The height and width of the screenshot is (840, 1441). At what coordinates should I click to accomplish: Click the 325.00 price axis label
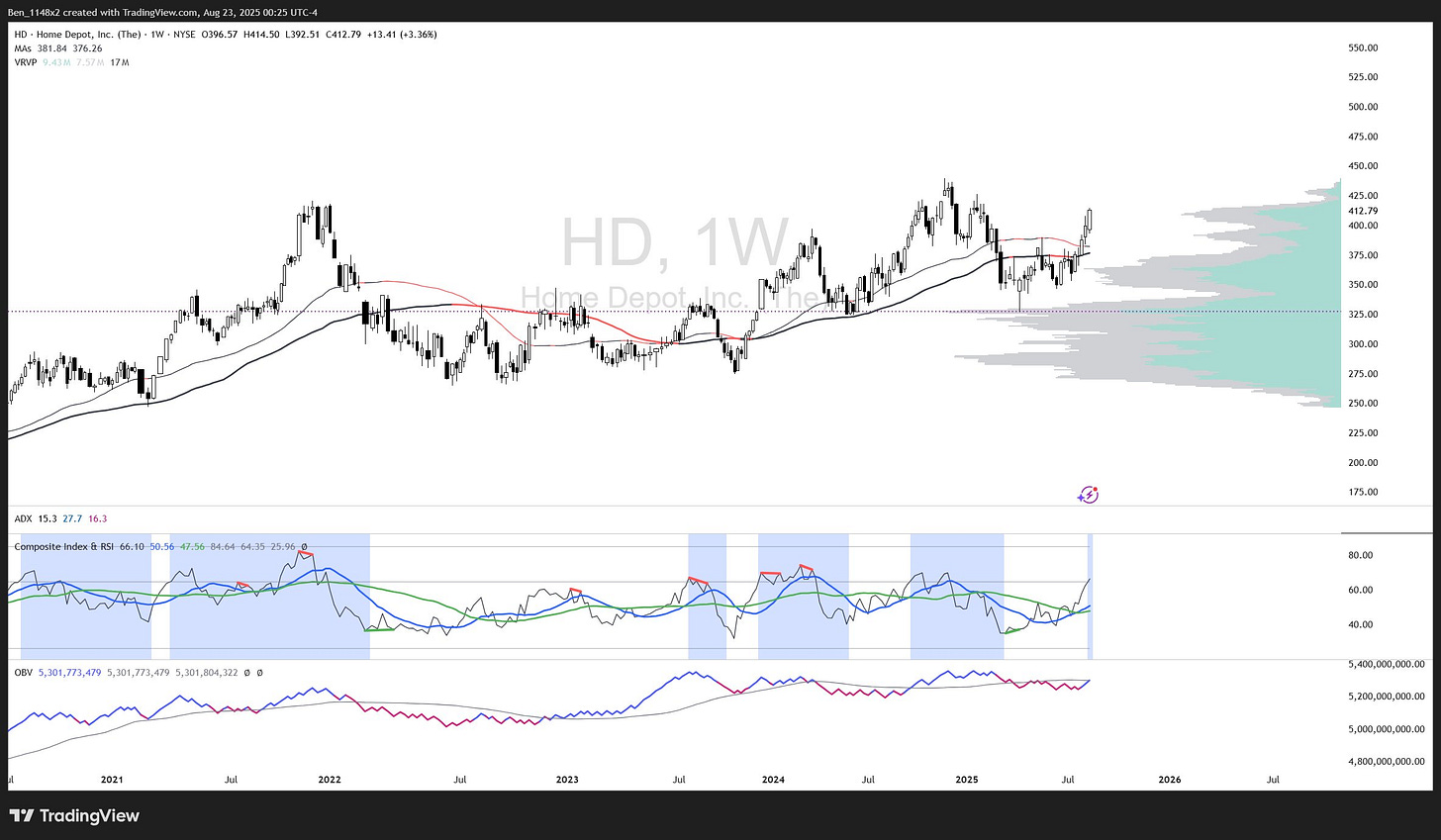click(x=1363, y=315)
